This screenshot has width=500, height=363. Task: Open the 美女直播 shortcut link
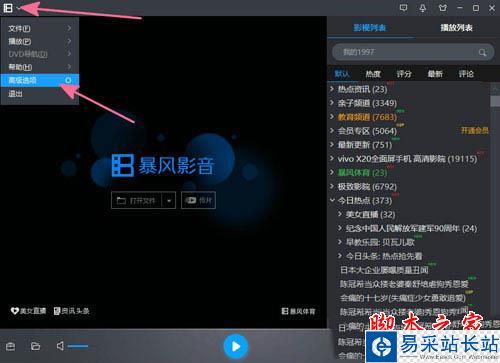(28, 311)
